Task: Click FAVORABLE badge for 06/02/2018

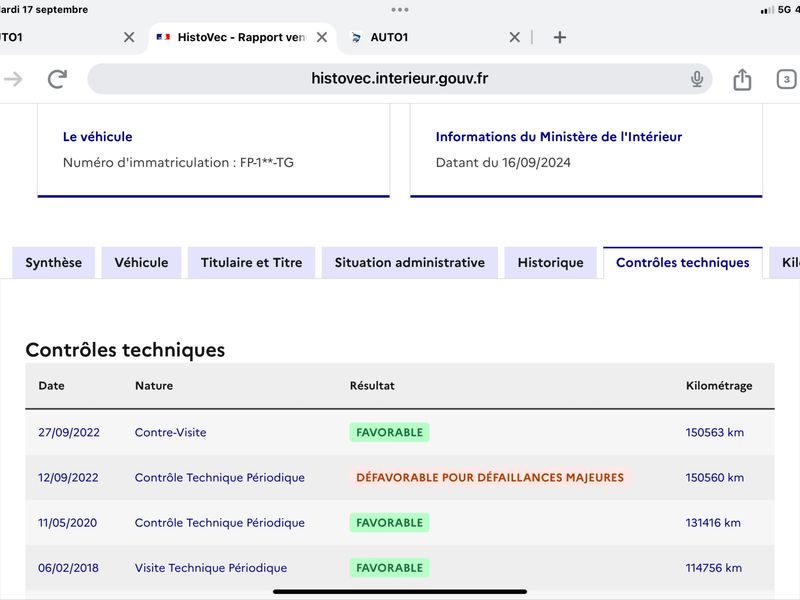Action: click(x=389, y=568)
